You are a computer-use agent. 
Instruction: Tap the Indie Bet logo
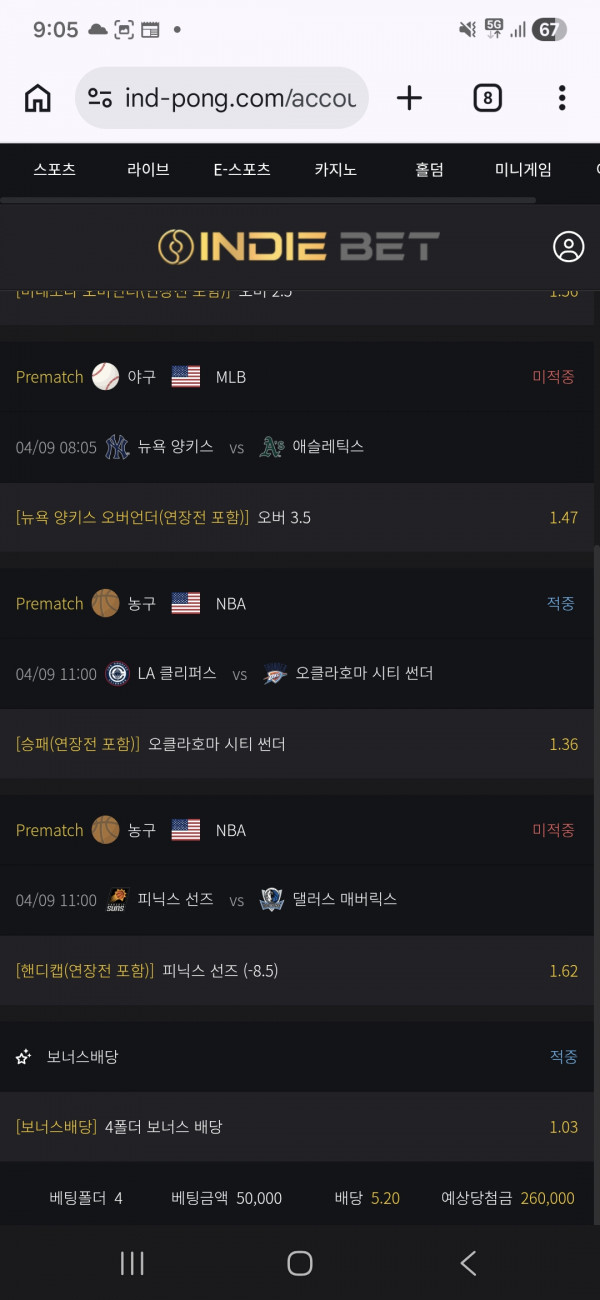[x=299, y=247]
